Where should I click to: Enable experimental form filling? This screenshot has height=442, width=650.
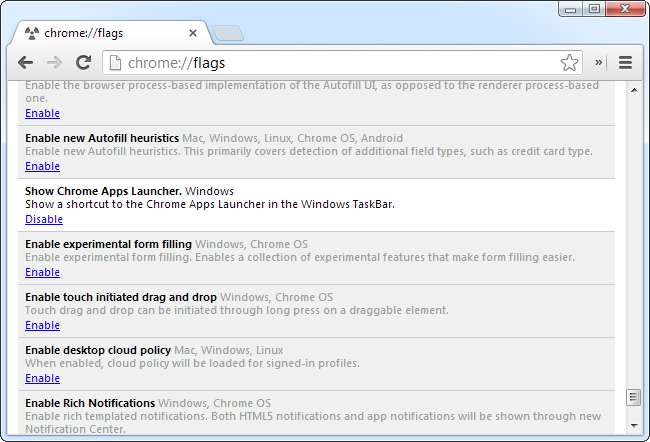pyautogui.click(x=42, y=272)
